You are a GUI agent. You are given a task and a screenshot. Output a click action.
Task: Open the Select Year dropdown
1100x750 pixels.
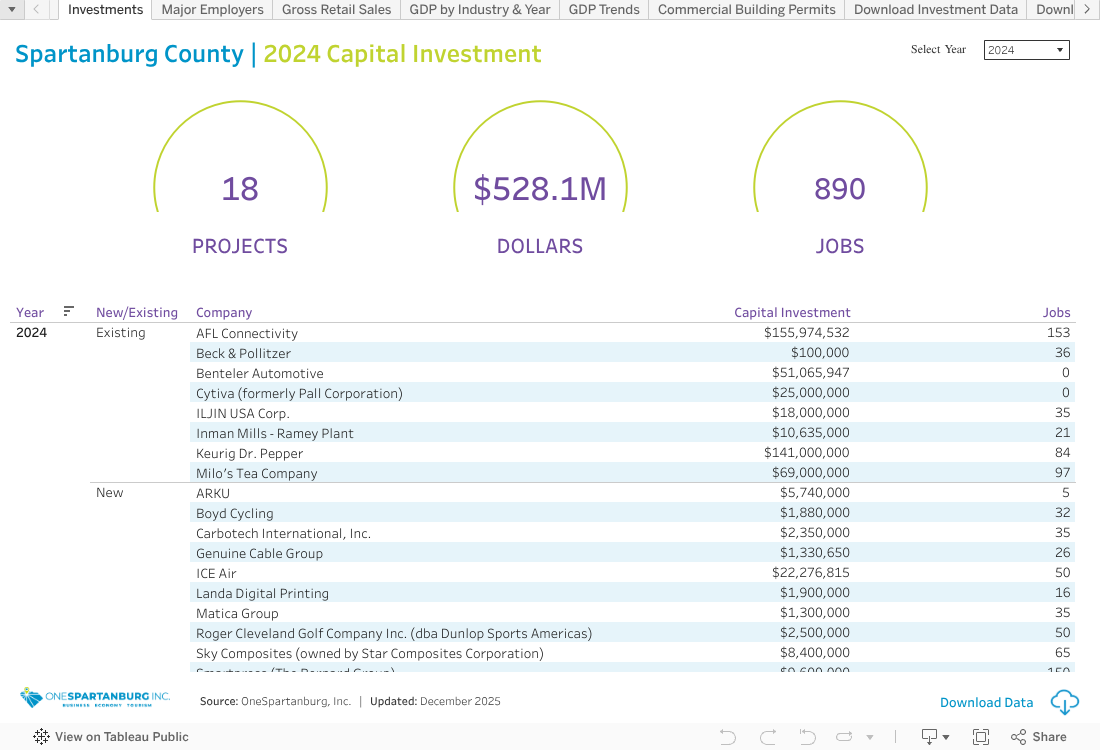1026,50
